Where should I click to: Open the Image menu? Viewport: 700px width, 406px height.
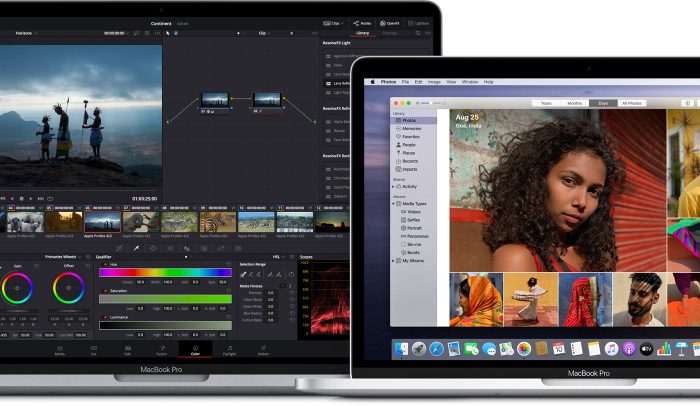tap(434, 82)
